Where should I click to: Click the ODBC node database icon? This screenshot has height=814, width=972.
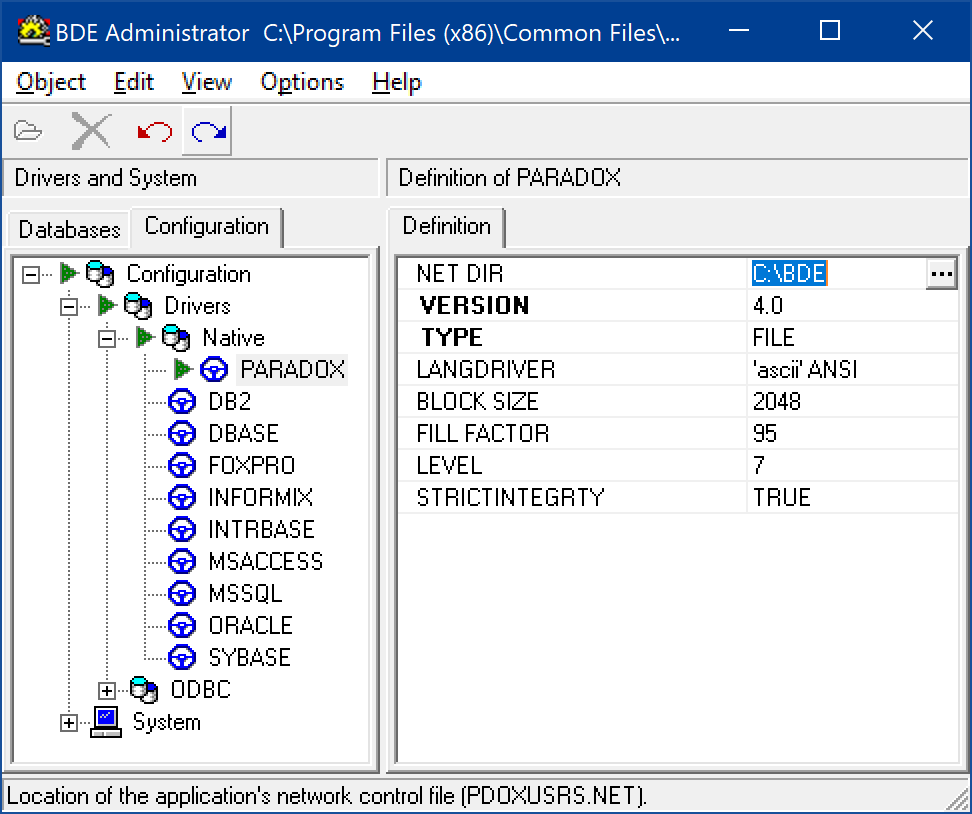coord(144,689)
